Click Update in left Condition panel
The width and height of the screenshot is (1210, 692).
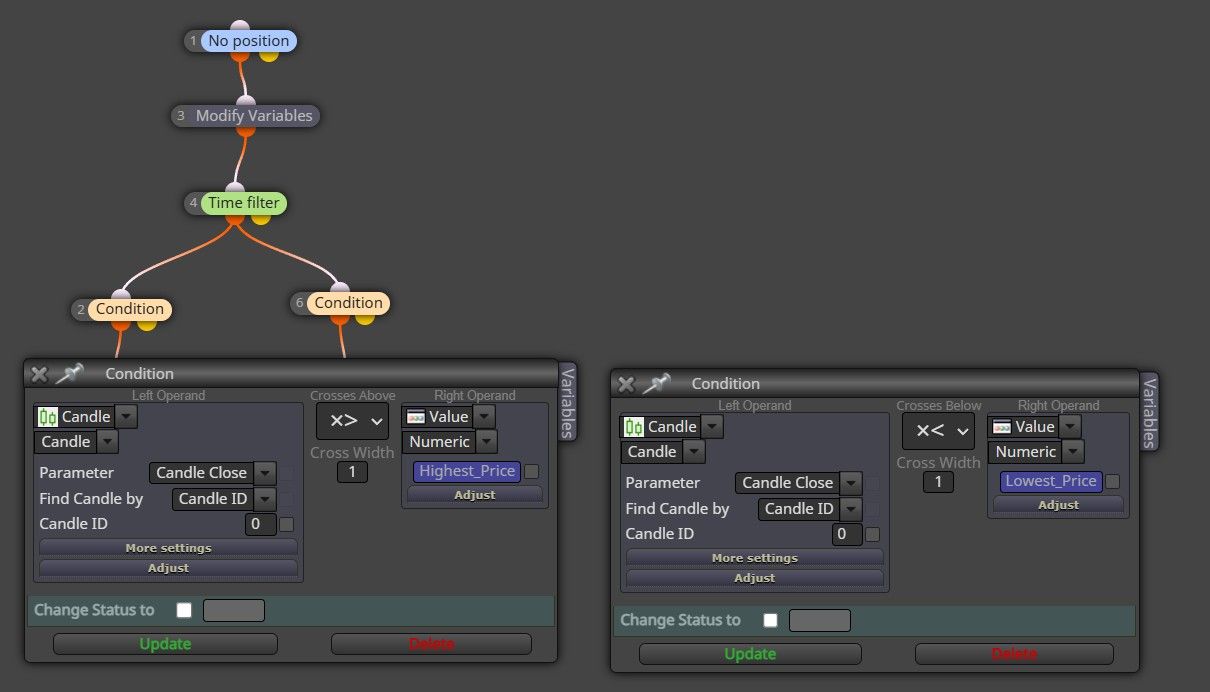click(165, 644)
